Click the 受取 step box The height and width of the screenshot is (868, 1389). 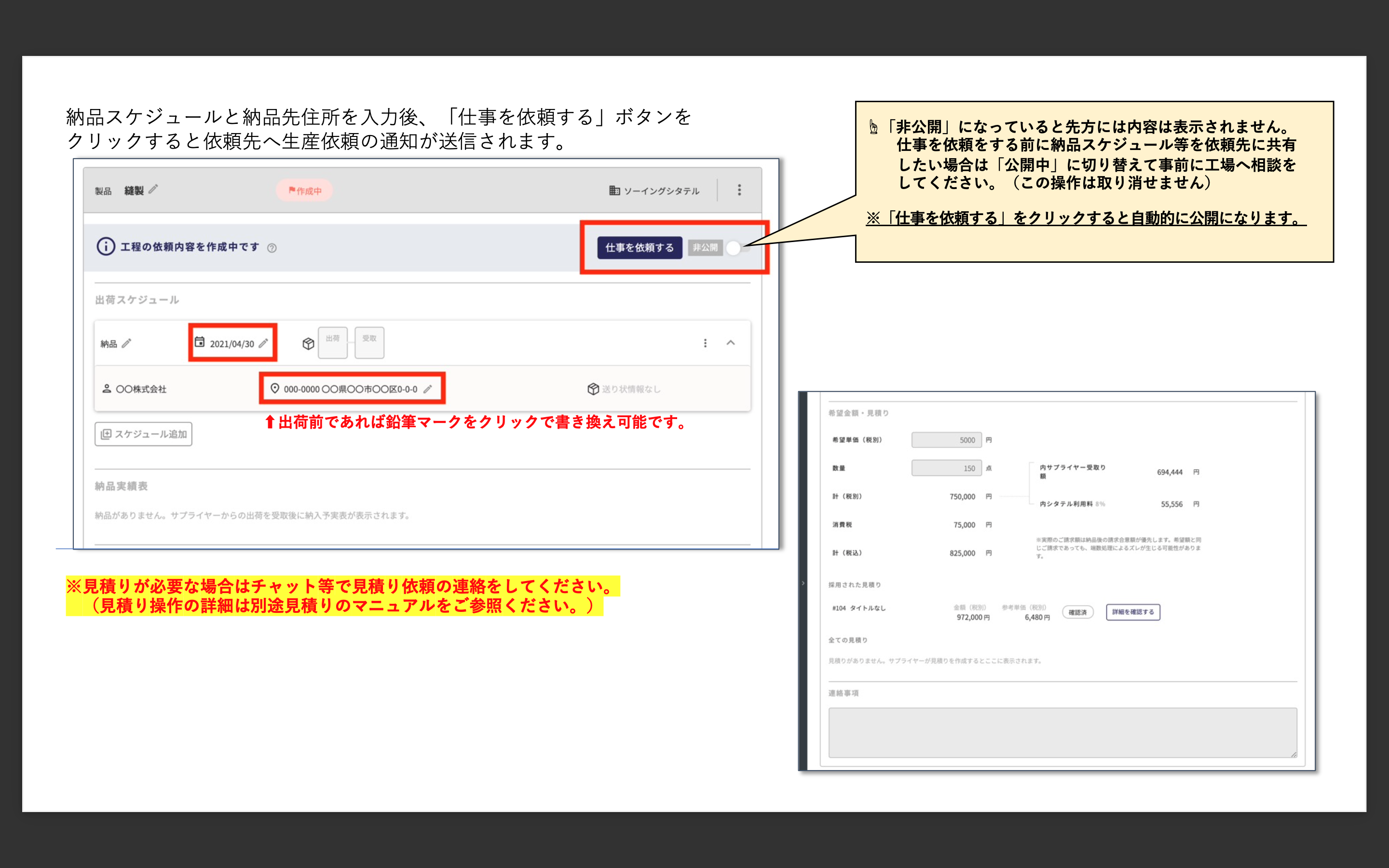369,343
